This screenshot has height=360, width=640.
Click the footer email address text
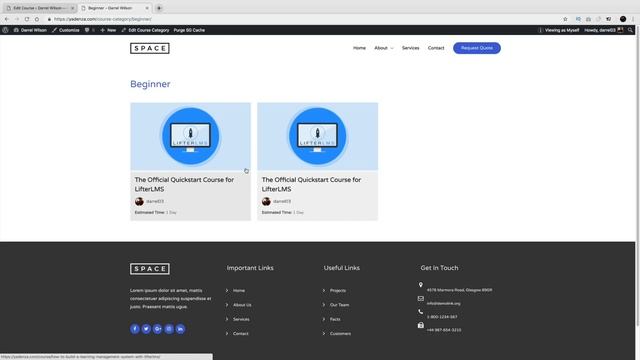coord(443,303)
